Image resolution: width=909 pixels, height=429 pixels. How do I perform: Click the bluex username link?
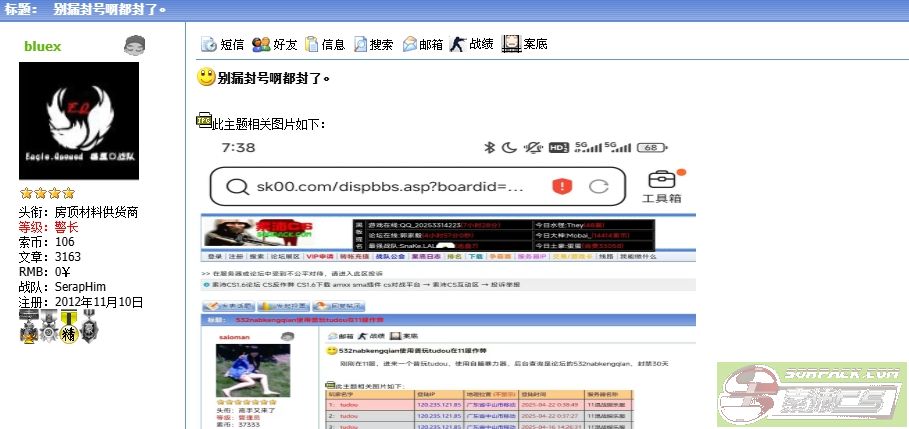click(43, 46)
